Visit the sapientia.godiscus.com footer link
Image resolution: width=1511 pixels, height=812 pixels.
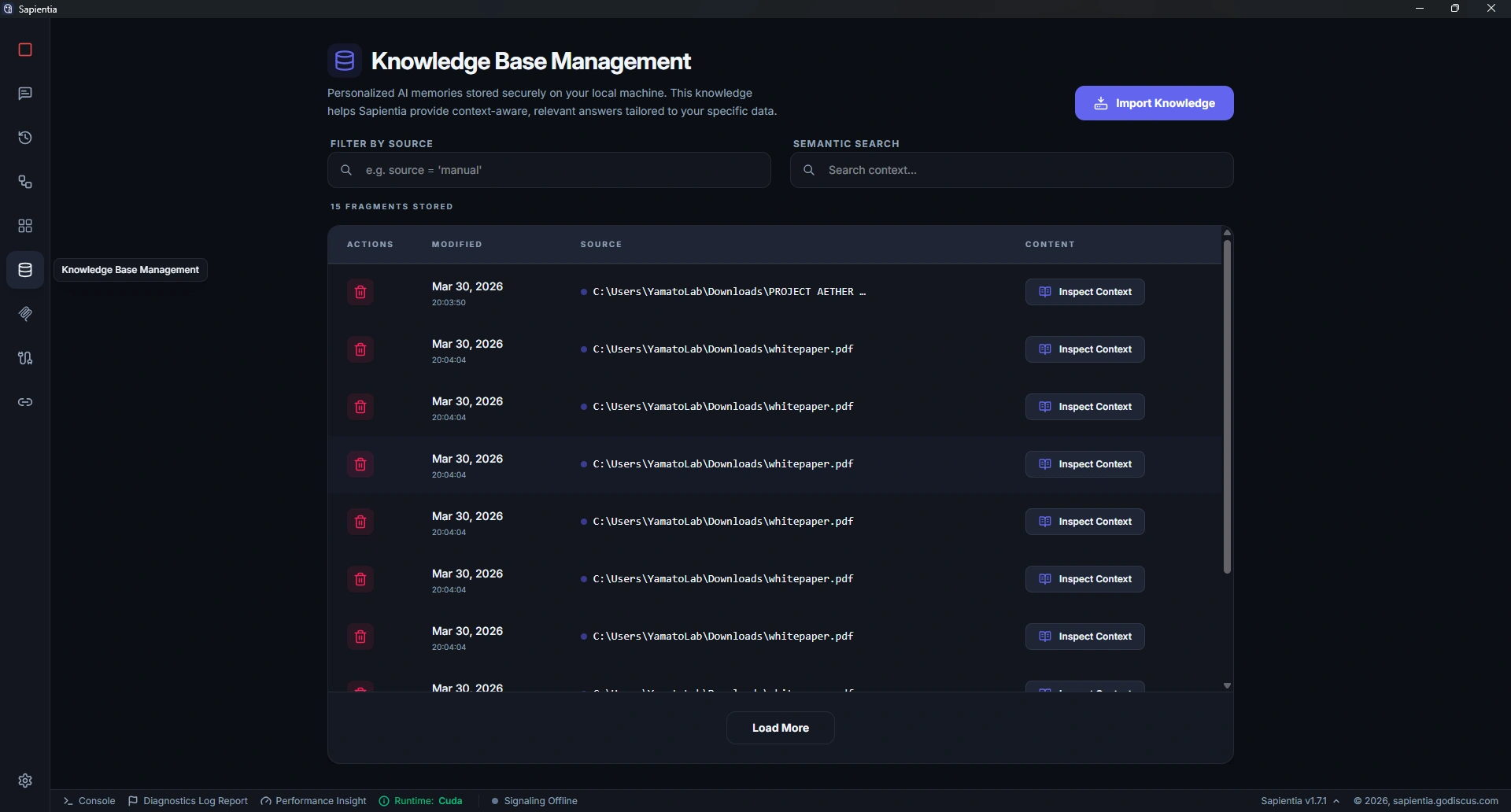(1445, 801)
